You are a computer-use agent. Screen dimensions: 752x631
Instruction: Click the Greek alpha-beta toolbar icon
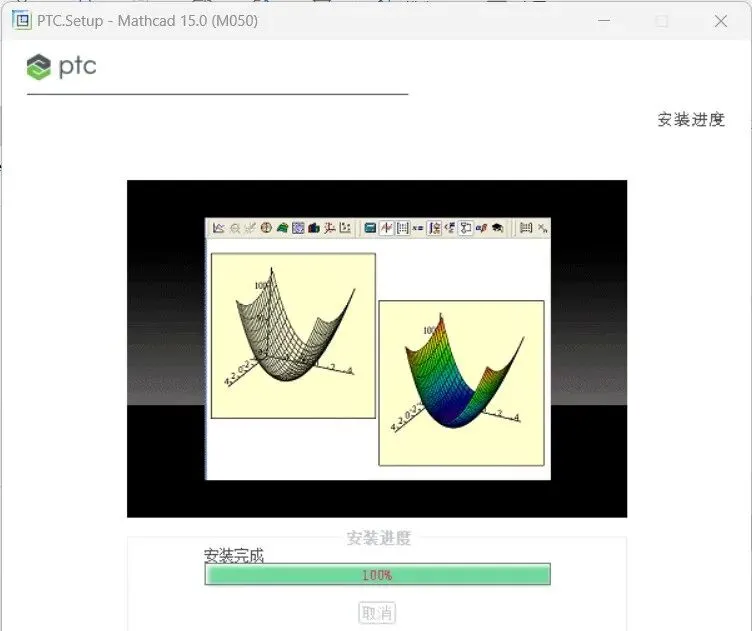pos(482,228)
